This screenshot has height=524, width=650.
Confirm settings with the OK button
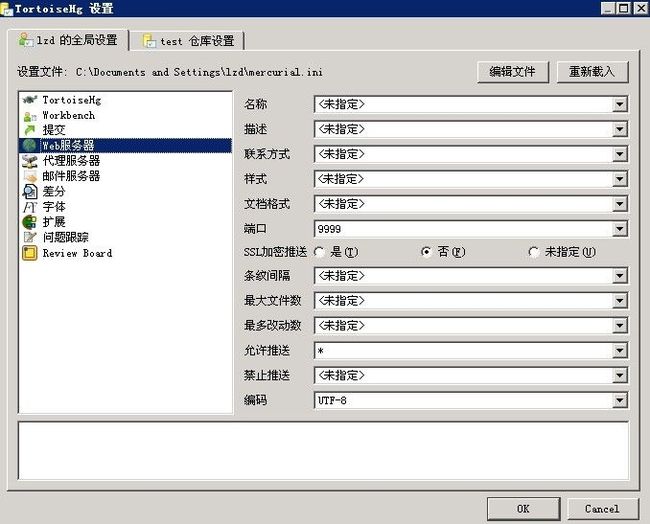click(x=523, y=508)
